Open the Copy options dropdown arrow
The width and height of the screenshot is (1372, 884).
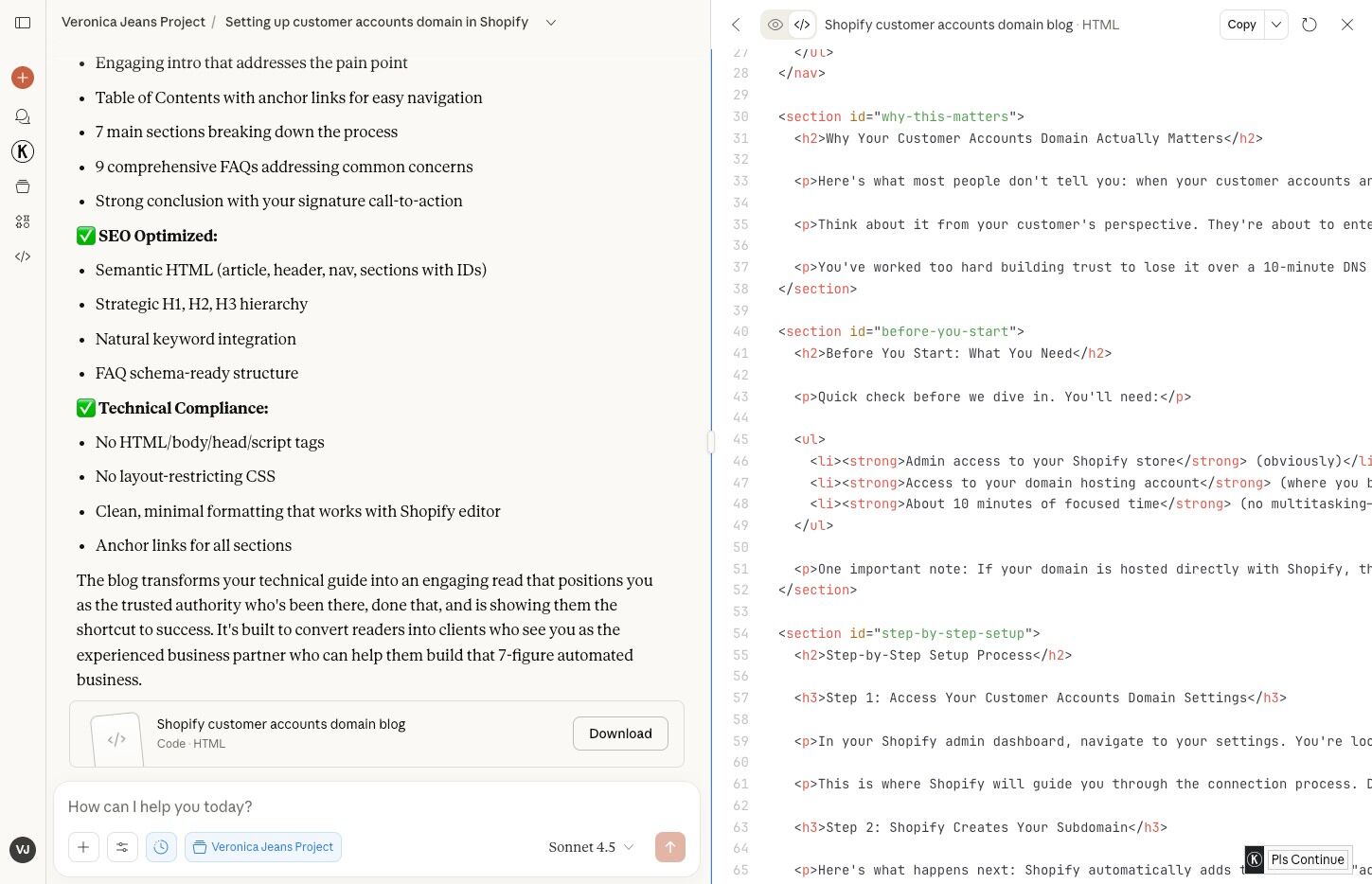pos(1276,25)
